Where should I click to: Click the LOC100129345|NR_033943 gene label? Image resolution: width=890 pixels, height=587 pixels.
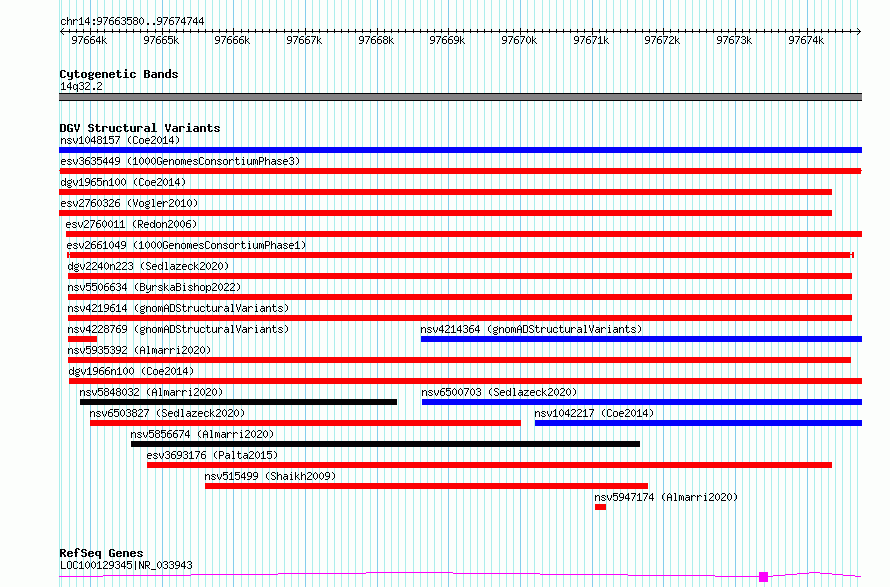(126, 565)
